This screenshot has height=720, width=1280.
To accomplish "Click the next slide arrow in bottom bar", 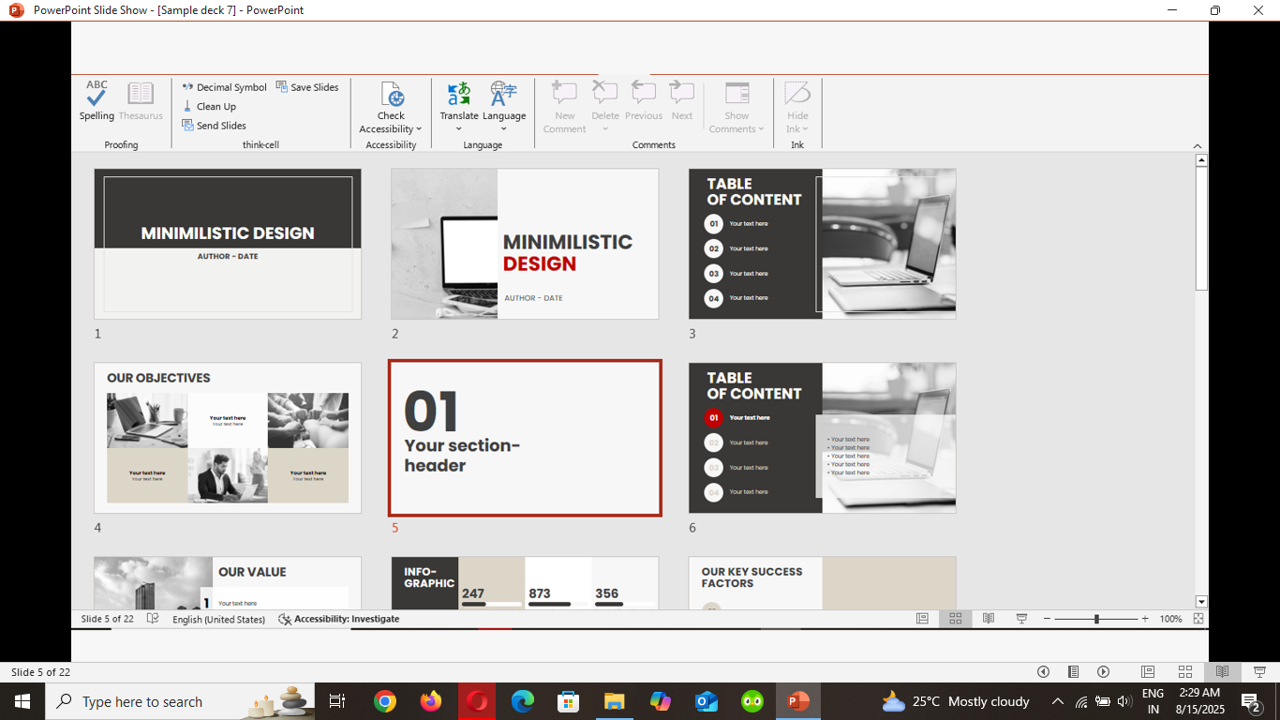I will [1103, 672].
